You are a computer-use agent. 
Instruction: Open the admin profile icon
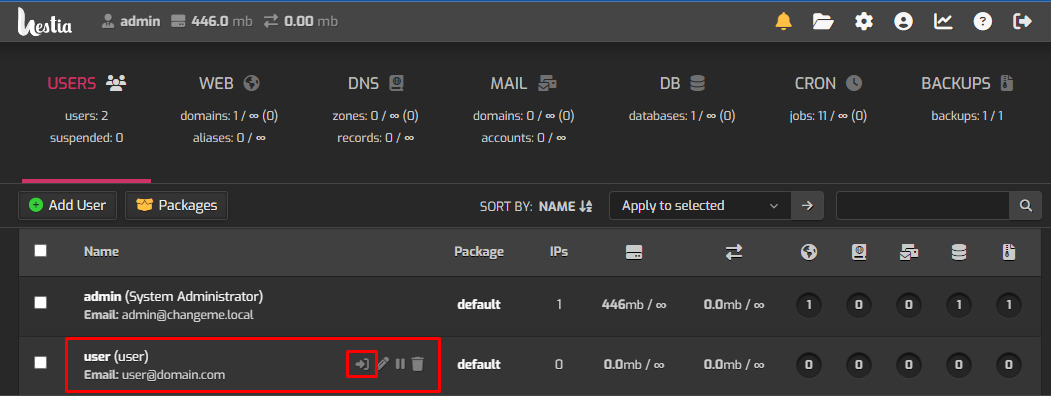[x=903, y=21]
